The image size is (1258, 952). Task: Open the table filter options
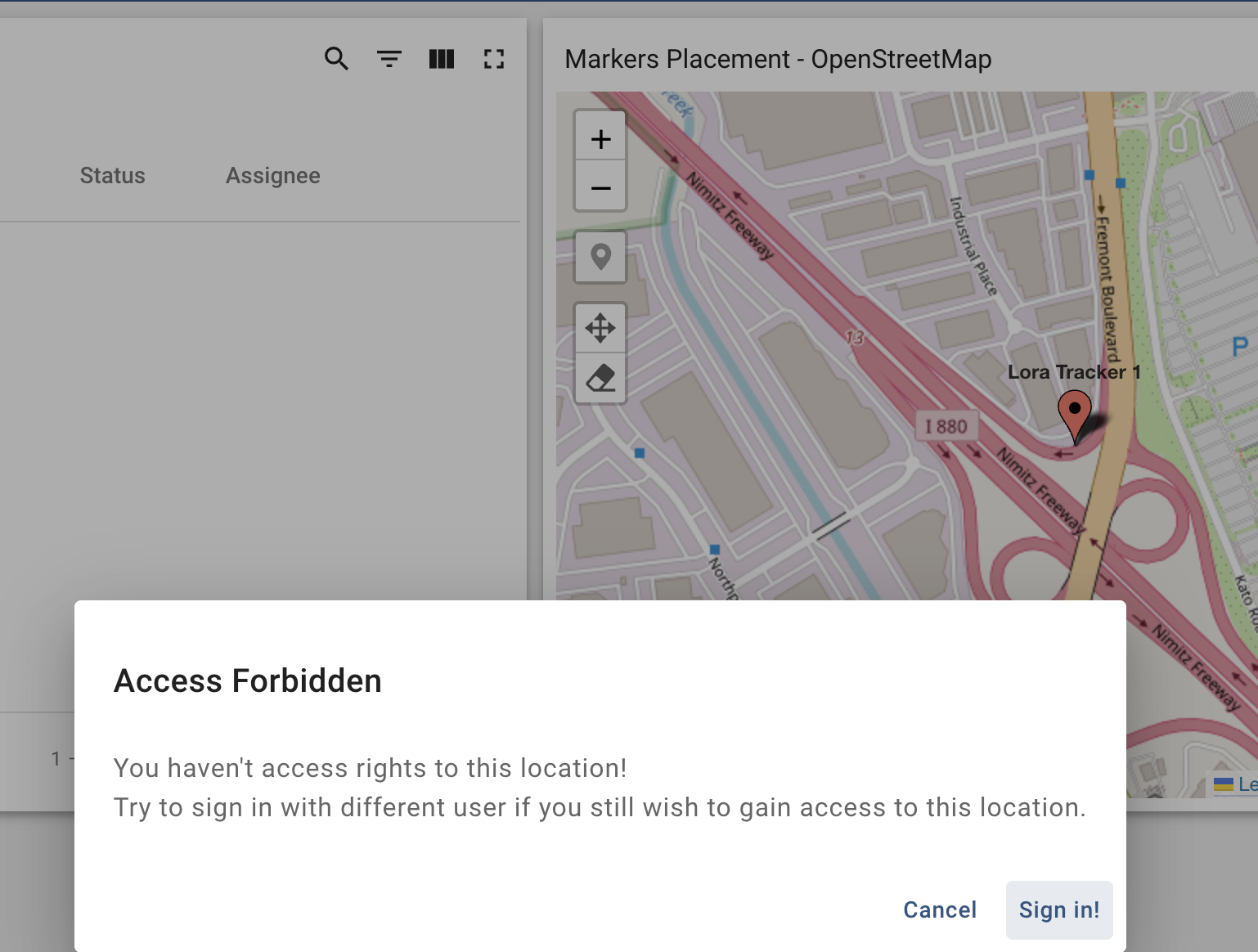tap(389, 58)
